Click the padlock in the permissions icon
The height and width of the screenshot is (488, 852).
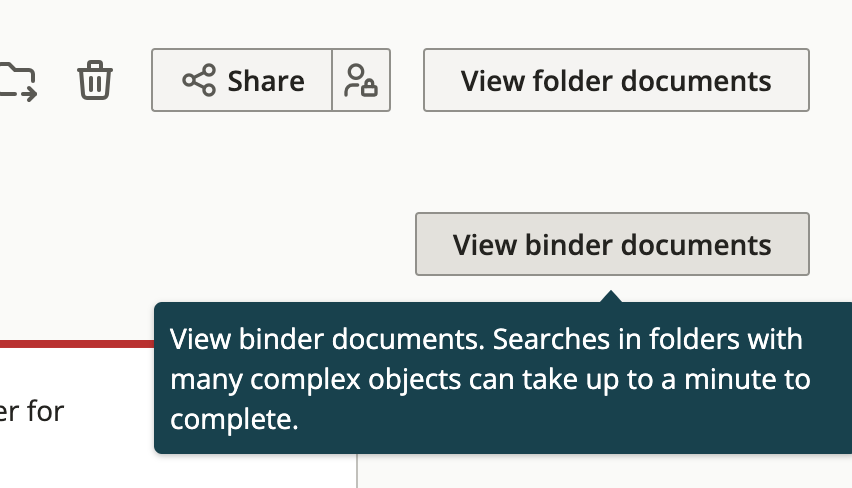tap(369, 87)
